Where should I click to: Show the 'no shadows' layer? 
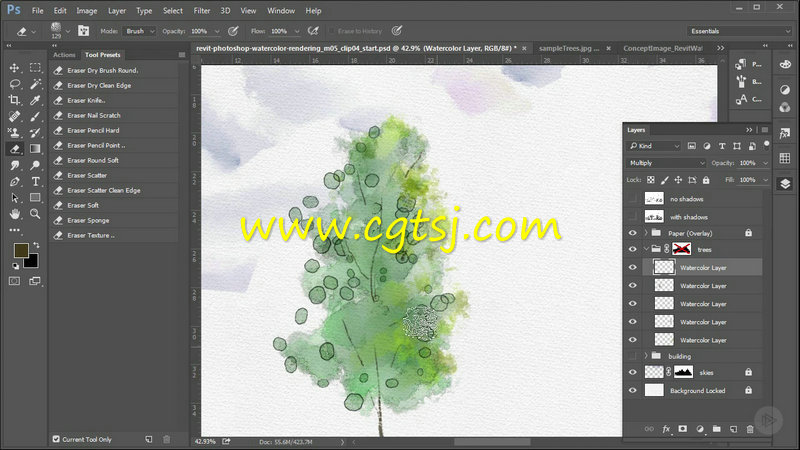coord(633,199)
